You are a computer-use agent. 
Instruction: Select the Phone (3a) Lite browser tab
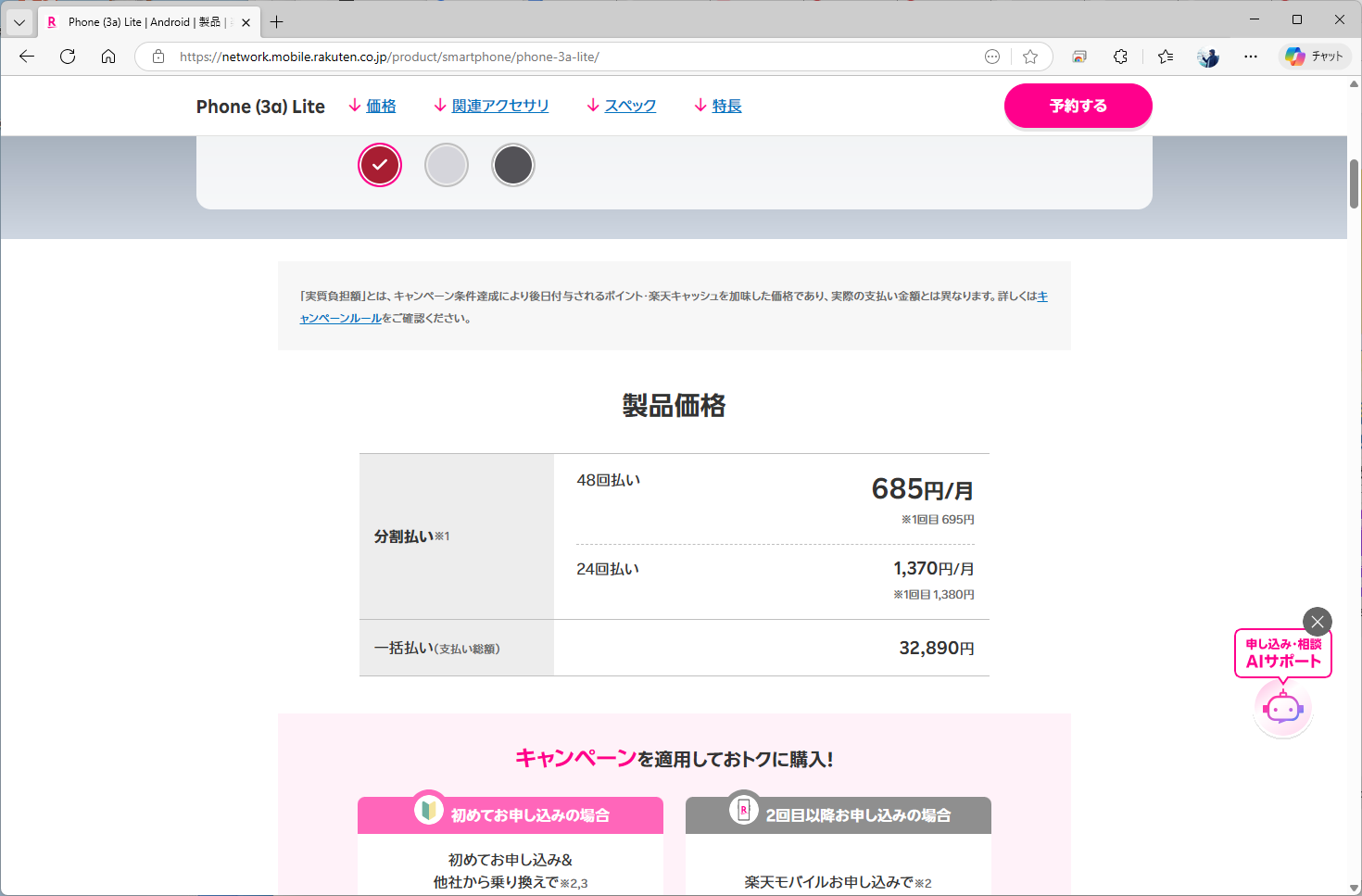[148, 22]
